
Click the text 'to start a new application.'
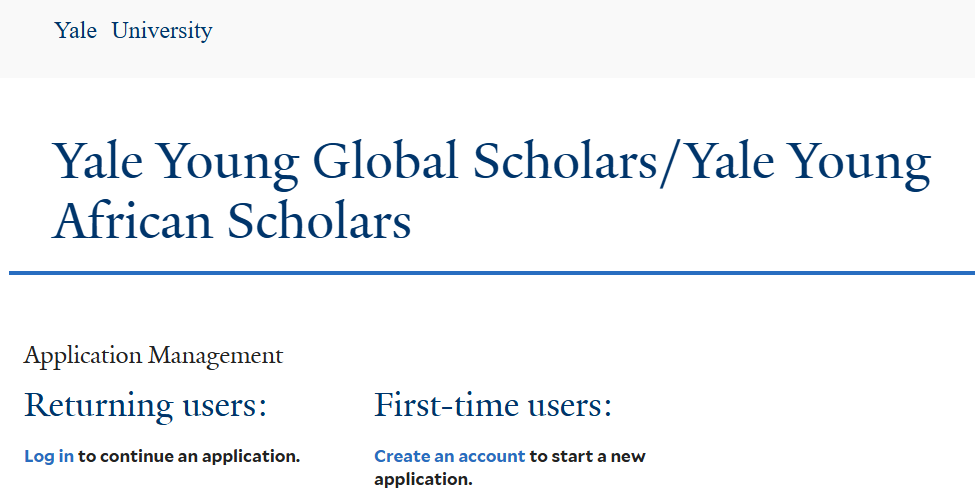[587, 457]
